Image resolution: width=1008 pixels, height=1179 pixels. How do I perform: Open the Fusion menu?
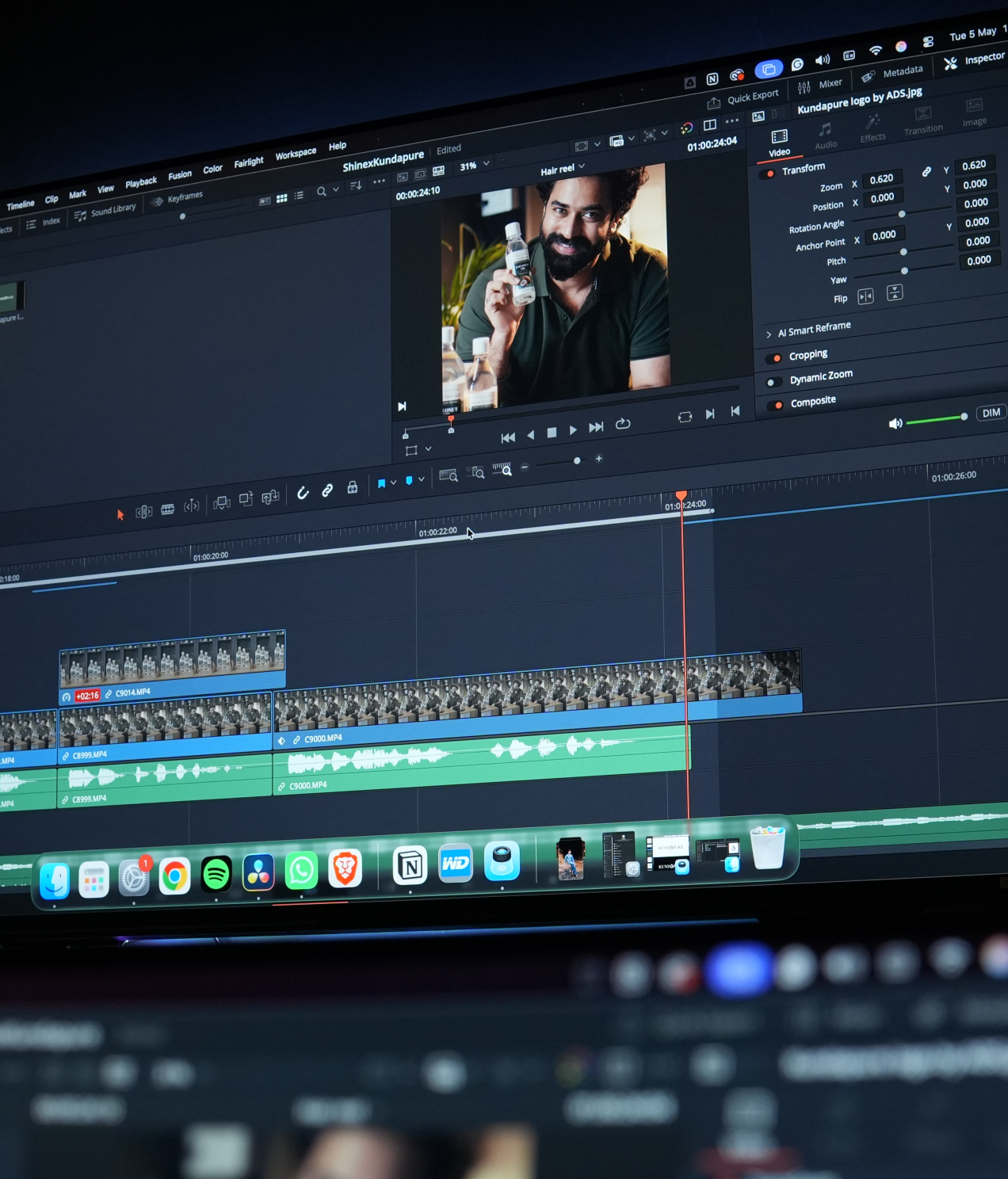(x=180, y=175)
